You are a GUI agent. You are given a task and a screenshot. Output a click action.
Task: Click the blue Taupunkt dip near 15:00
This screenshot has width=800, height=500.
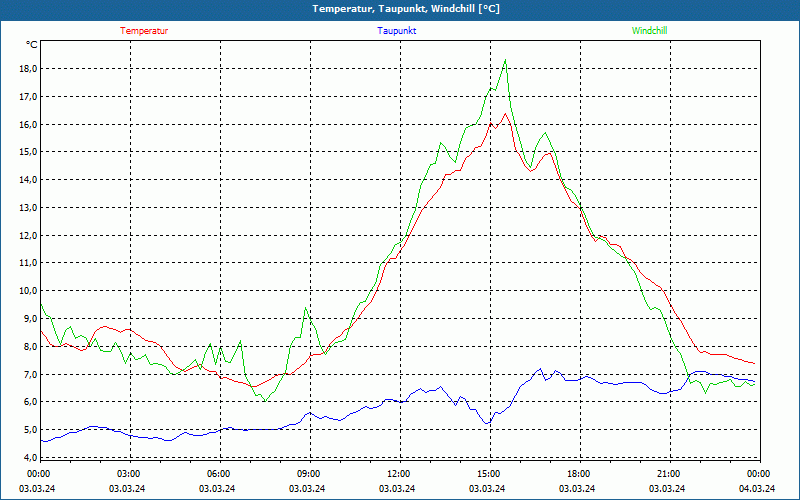[x=487, y=423]
